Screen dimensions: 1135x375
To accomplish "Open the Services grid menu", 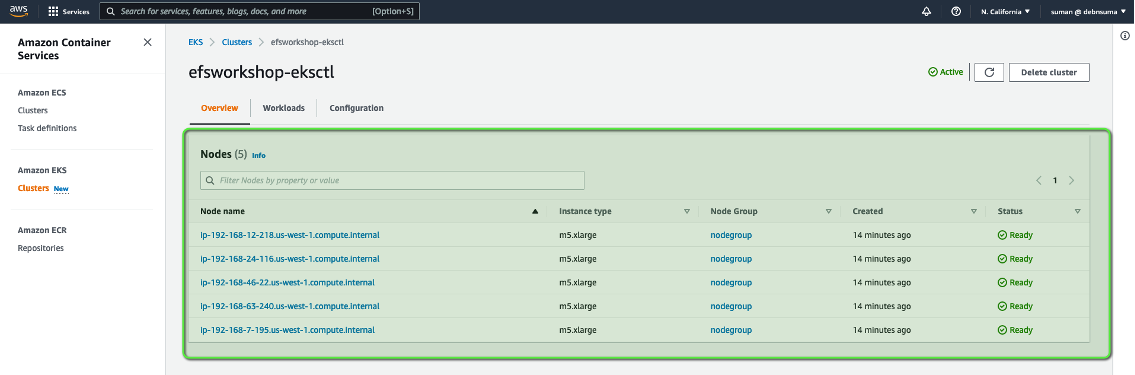I will pos(69,12).
